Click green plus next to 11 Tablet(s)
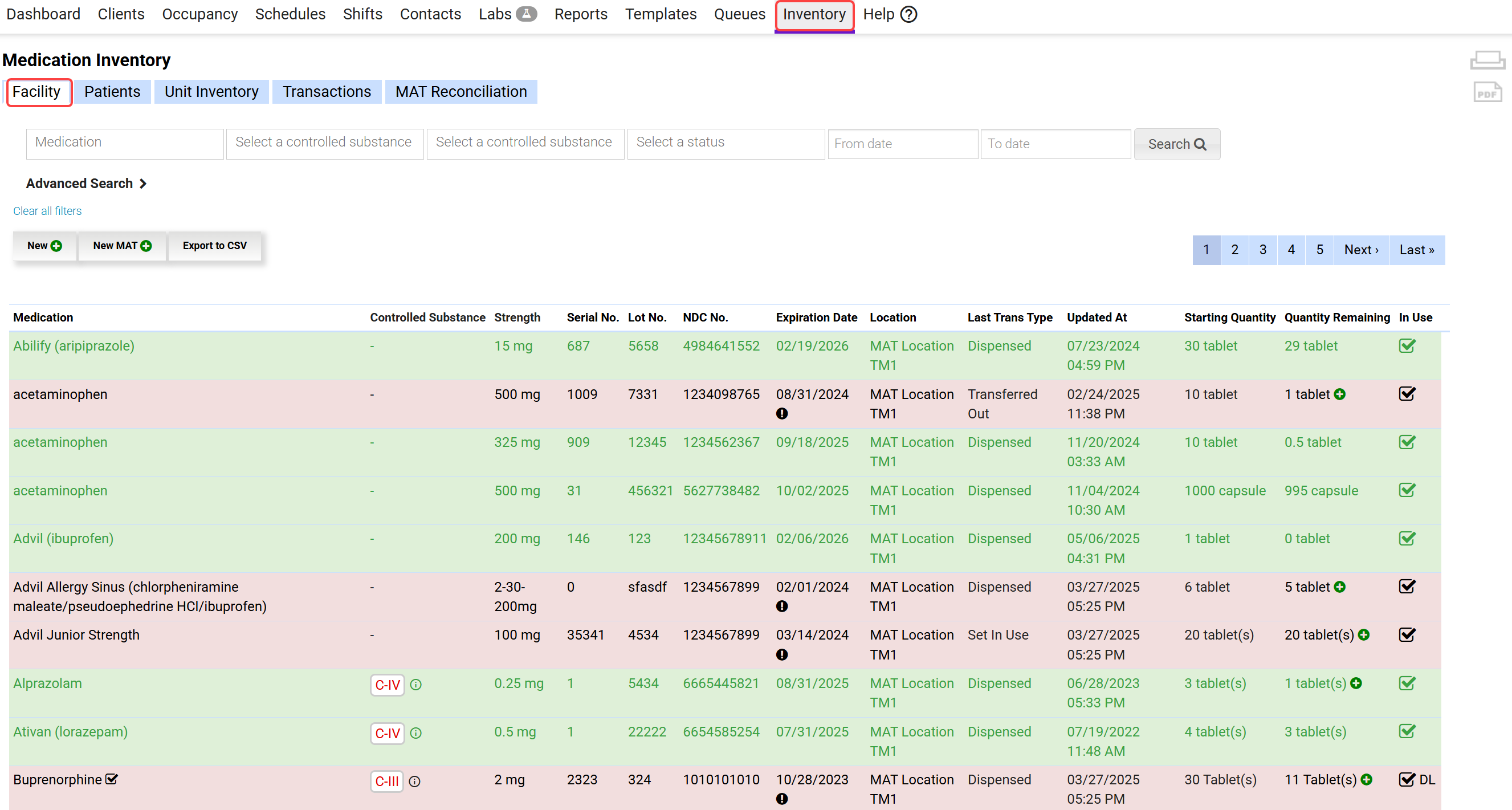Image resolution: width=1512 pixels, height=810 pixels. (1367, 779)
